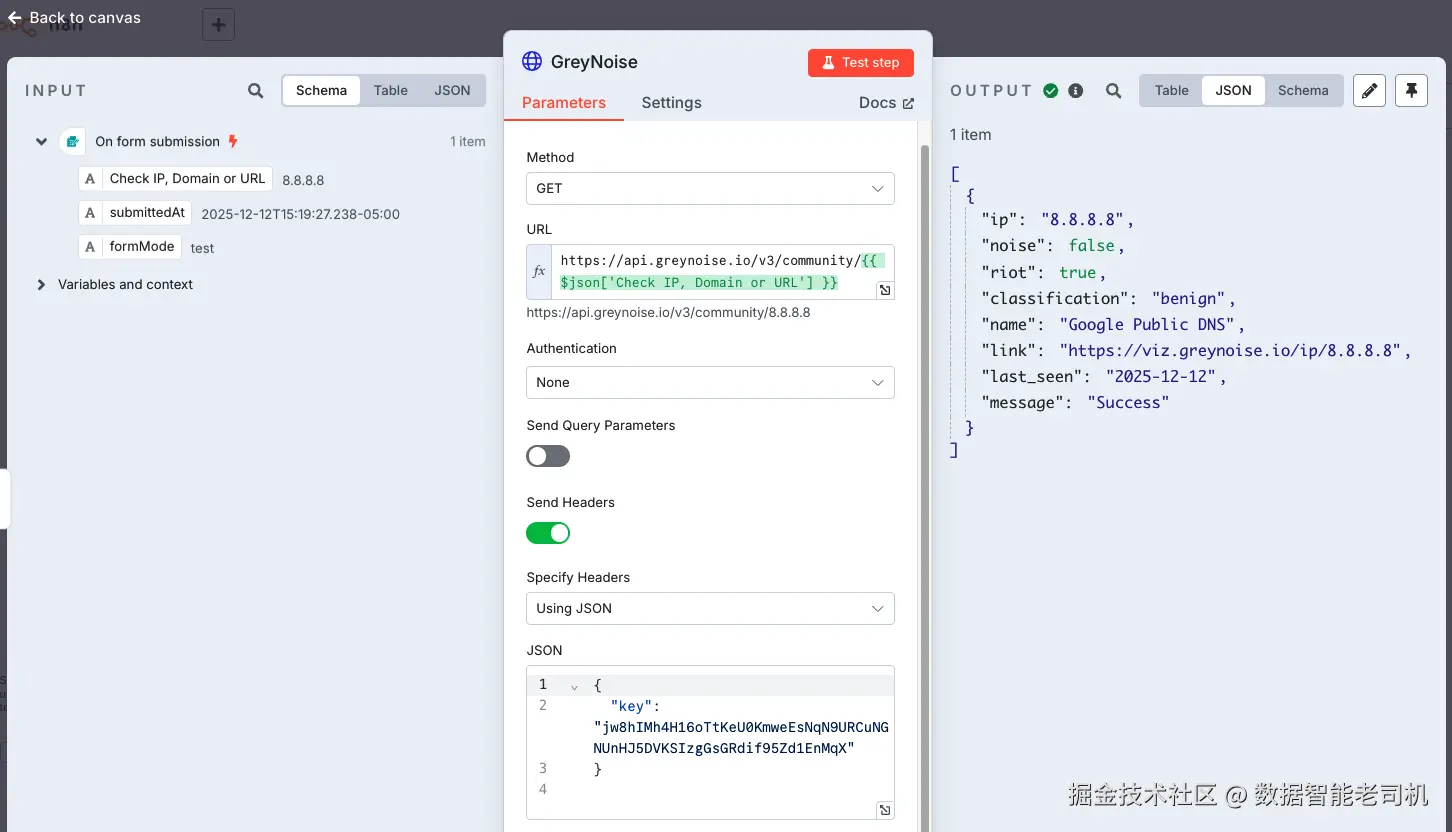This screenshot has height=832, width=1452.
Task: Click inside the JSON headers editor
Action: [x=710, y=743]
